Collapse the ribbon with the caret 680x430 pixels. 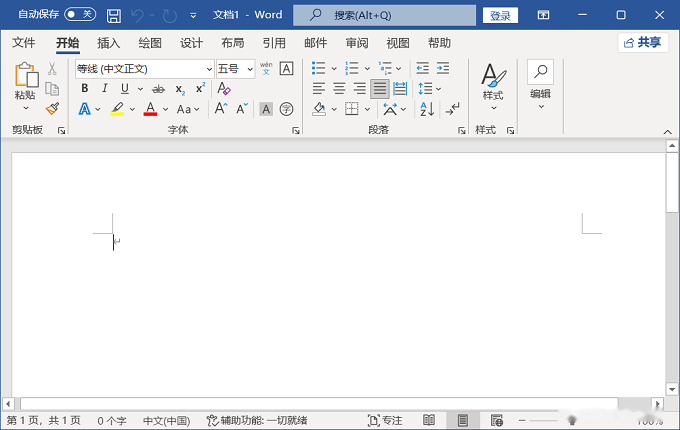point(667,132)
